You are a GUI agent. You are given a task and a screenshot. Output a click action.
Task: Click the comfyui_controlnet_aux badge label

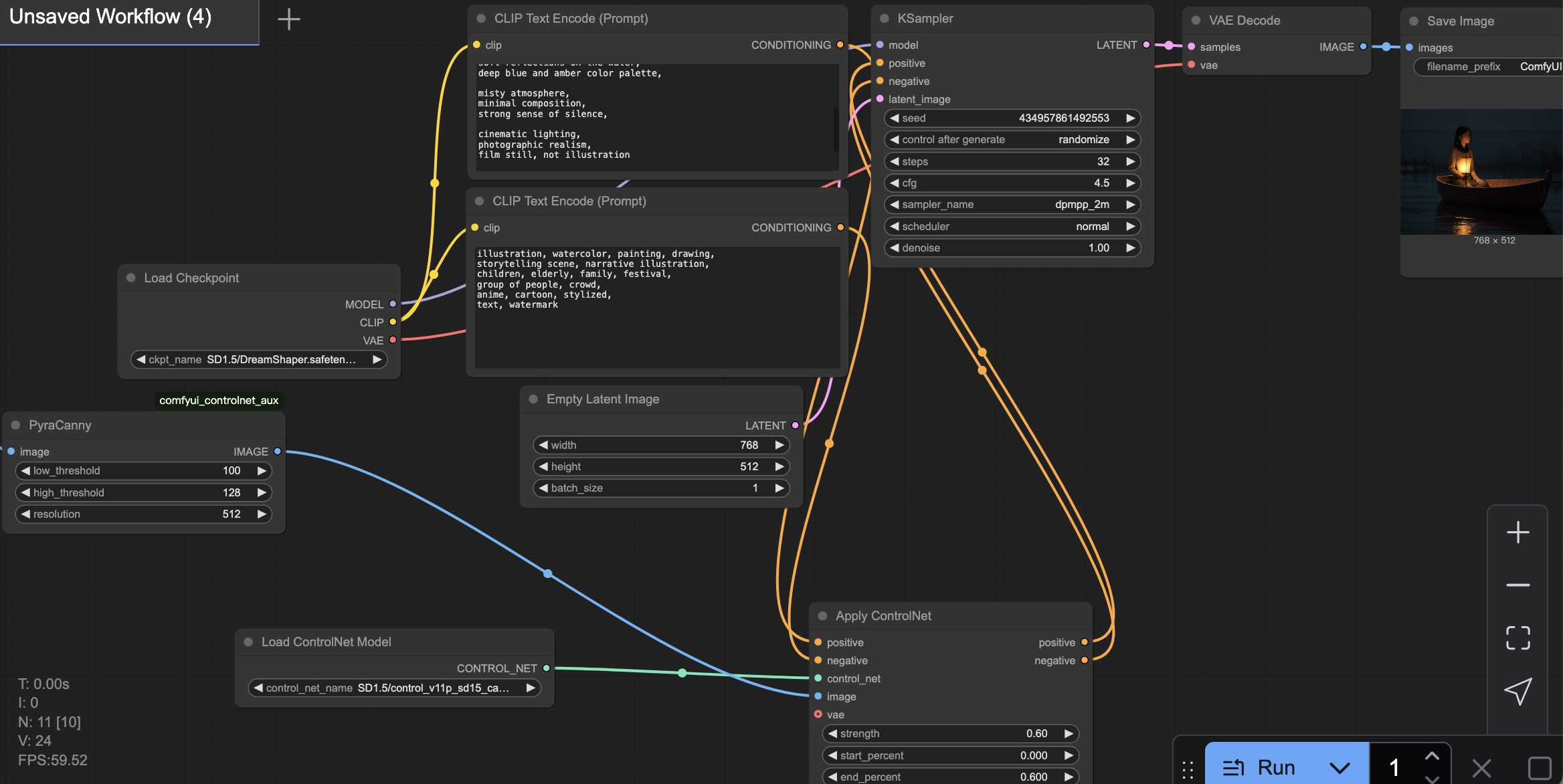click(x=219, y=401)
